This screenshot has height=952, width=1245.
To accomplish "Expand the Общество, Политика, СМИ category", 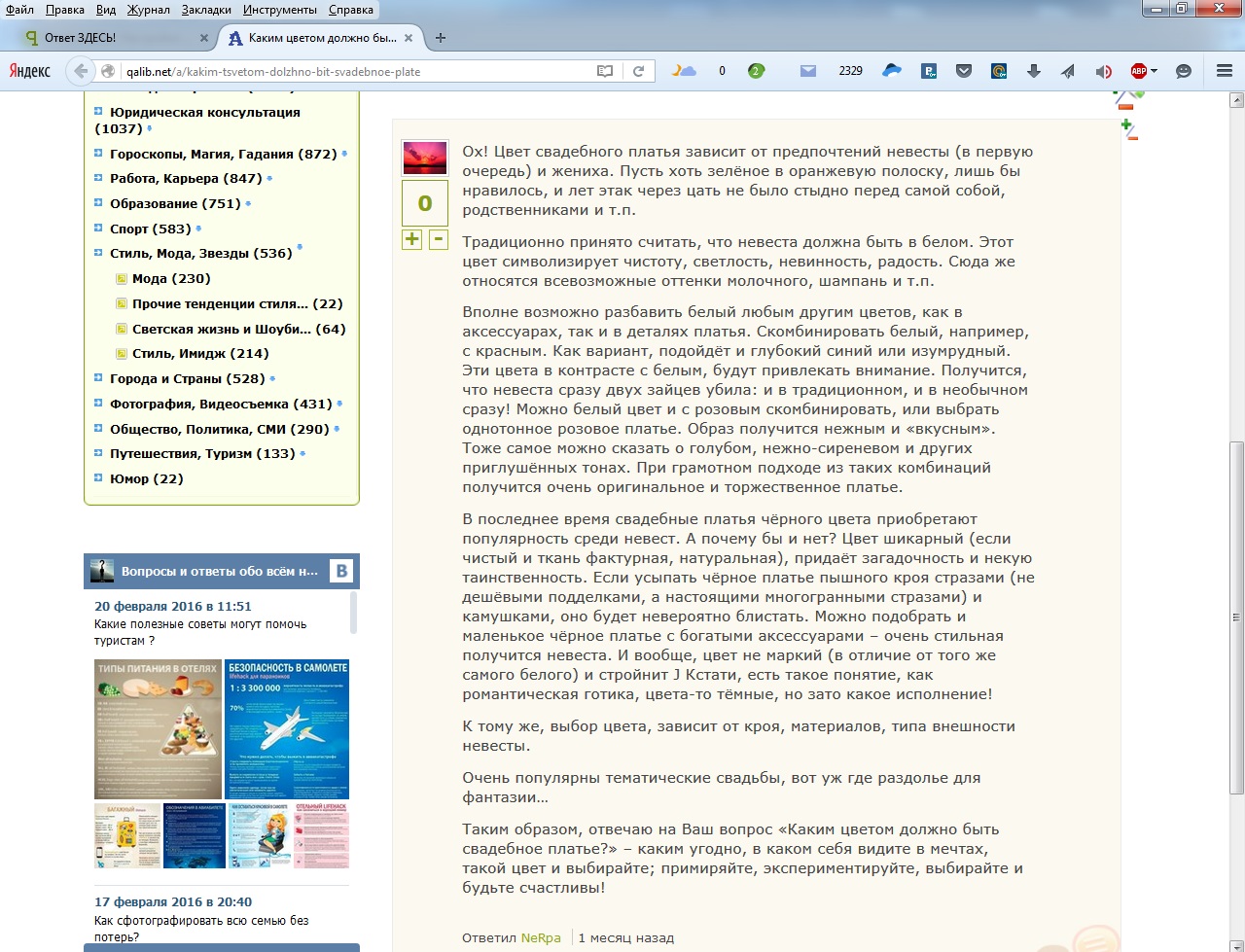I will pyautogui.click(x=98, y=429).
